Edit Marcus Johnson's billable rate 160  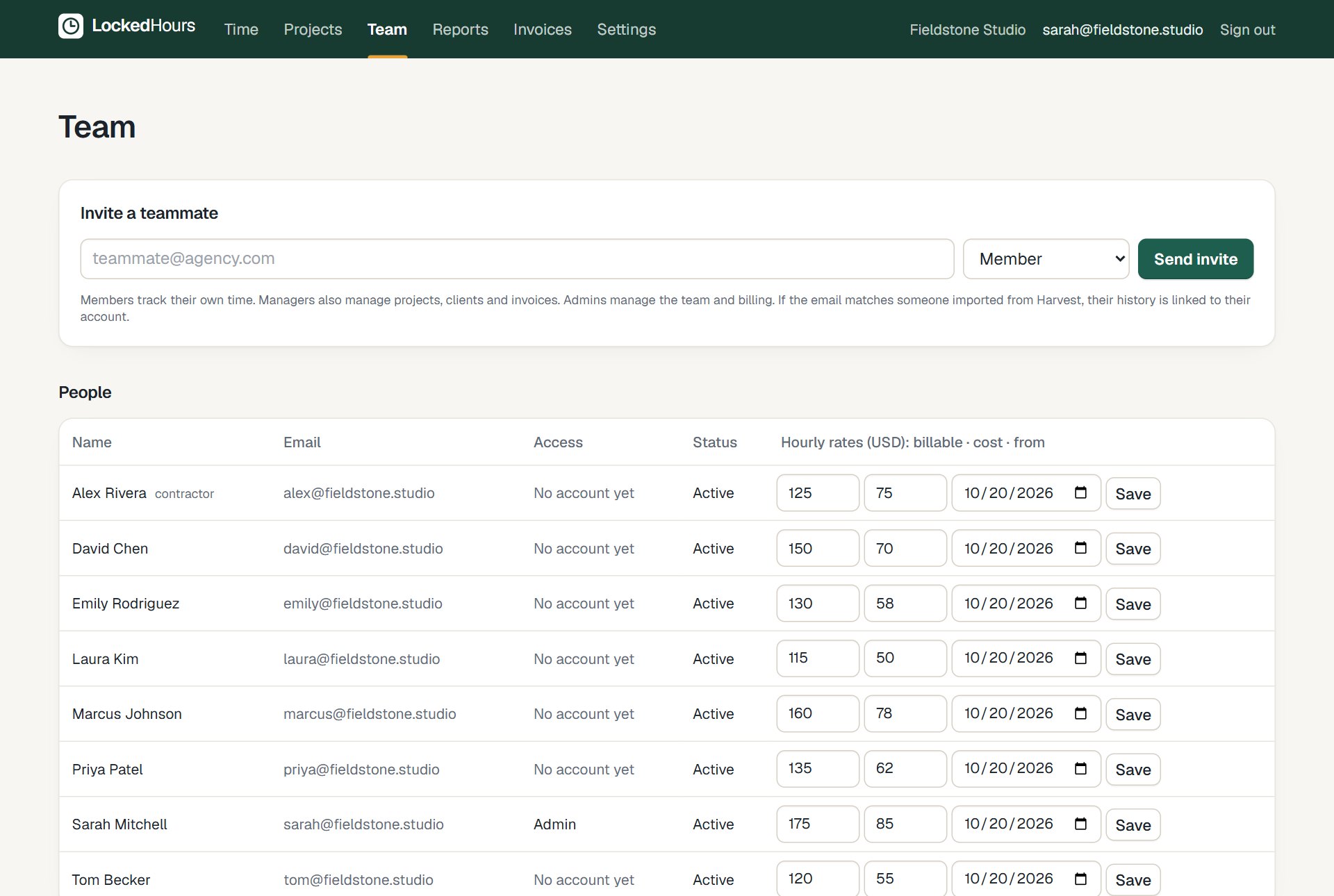click(x=818, y=713)
